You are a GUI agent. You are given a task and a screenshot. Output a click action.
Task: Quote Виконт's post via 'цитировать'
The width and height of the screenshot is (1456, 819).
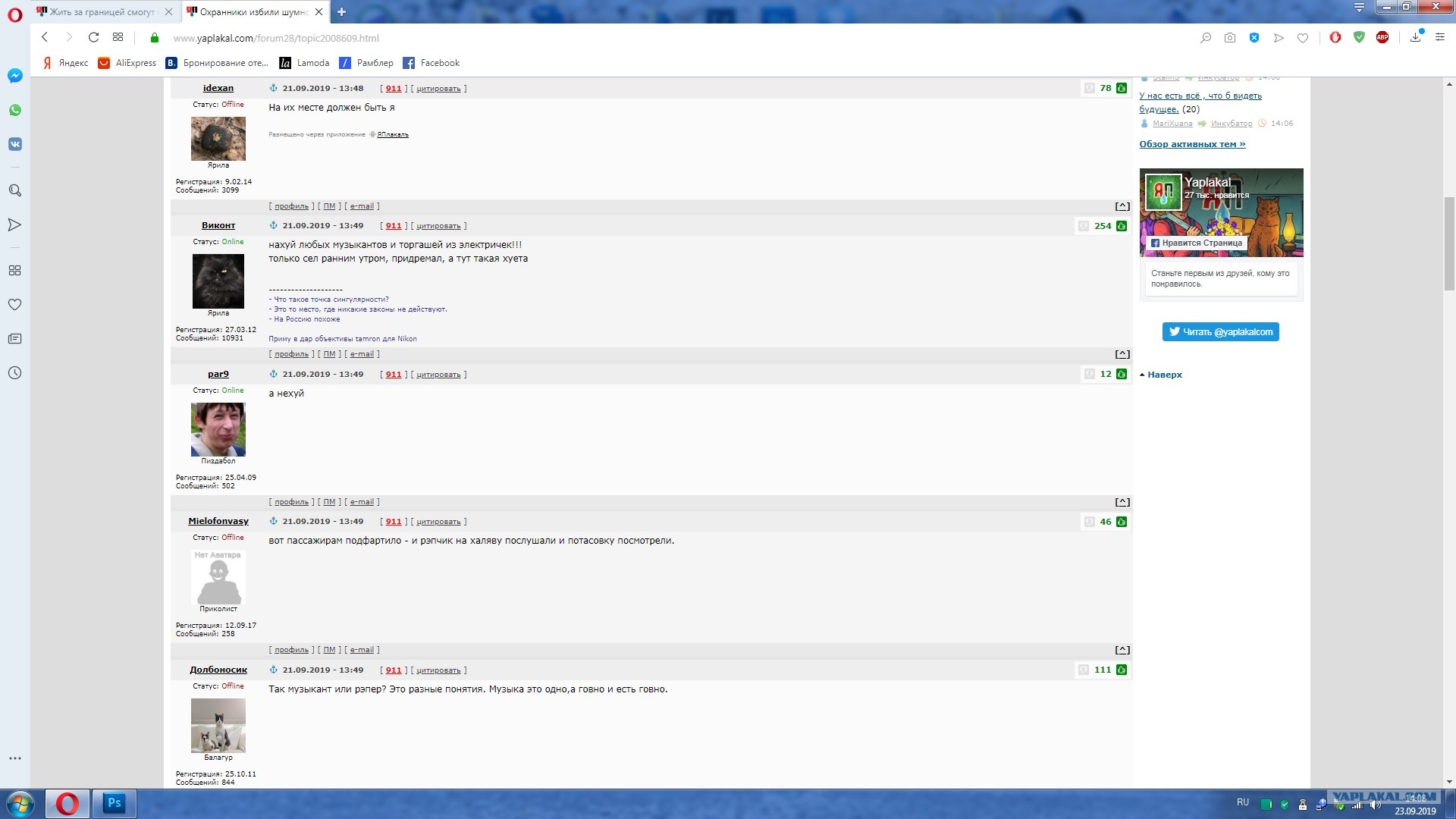click(438, 226)
